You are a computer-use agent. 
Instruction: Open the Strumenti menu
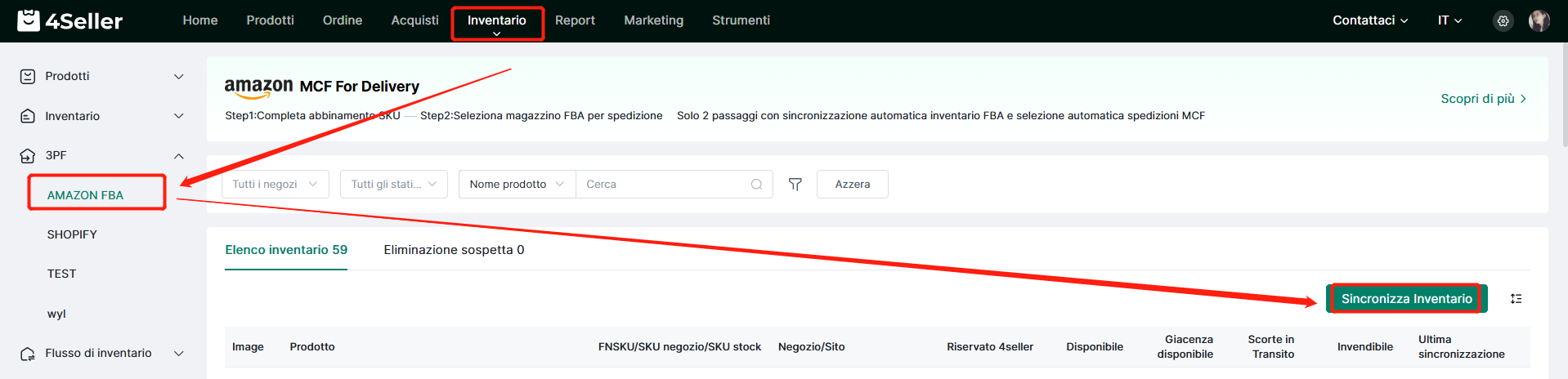[x=741, y=20]
